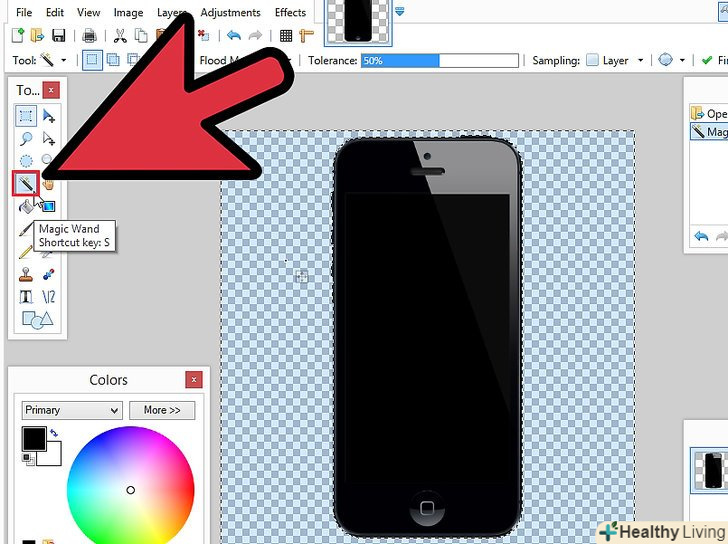728x544 pixels.
Task: Select the Ellipse Select tool
Action: (26, 161)
